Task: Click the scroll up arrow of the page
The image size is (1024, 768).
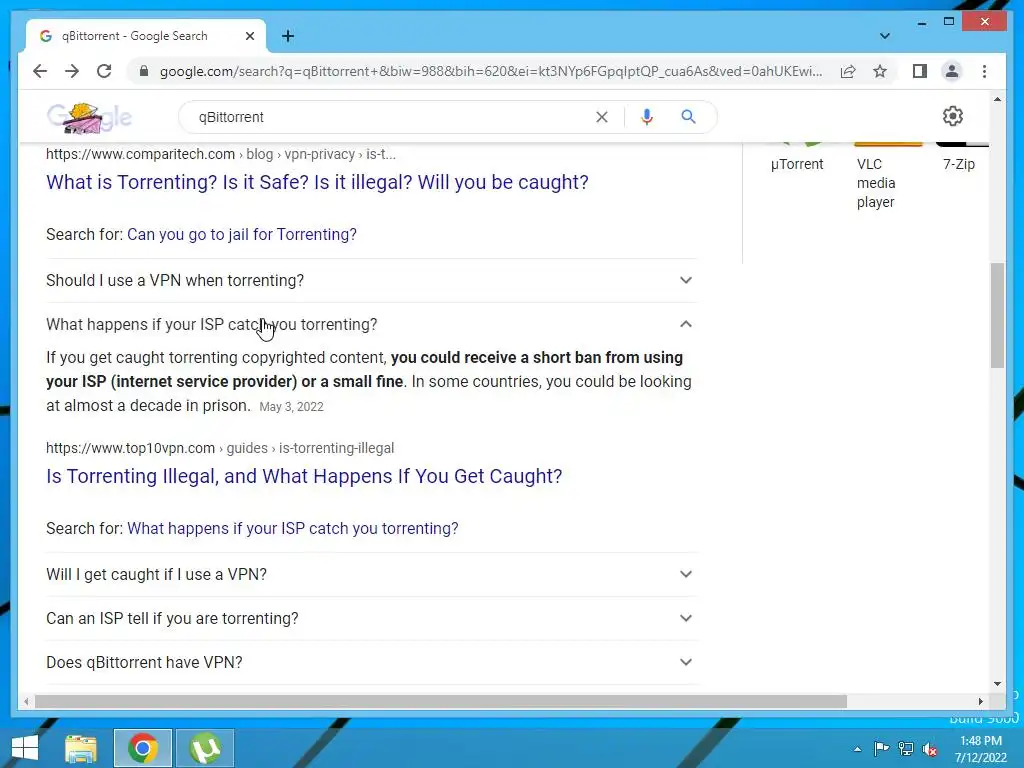Action: [997, 99]
